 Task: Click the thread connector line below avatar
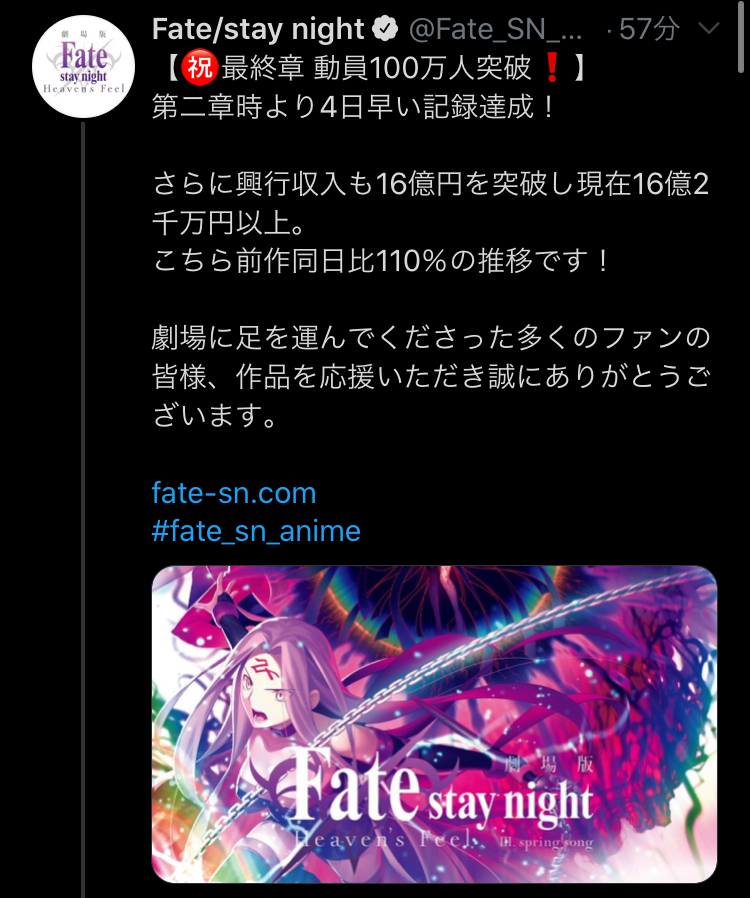tap(84, 510)
